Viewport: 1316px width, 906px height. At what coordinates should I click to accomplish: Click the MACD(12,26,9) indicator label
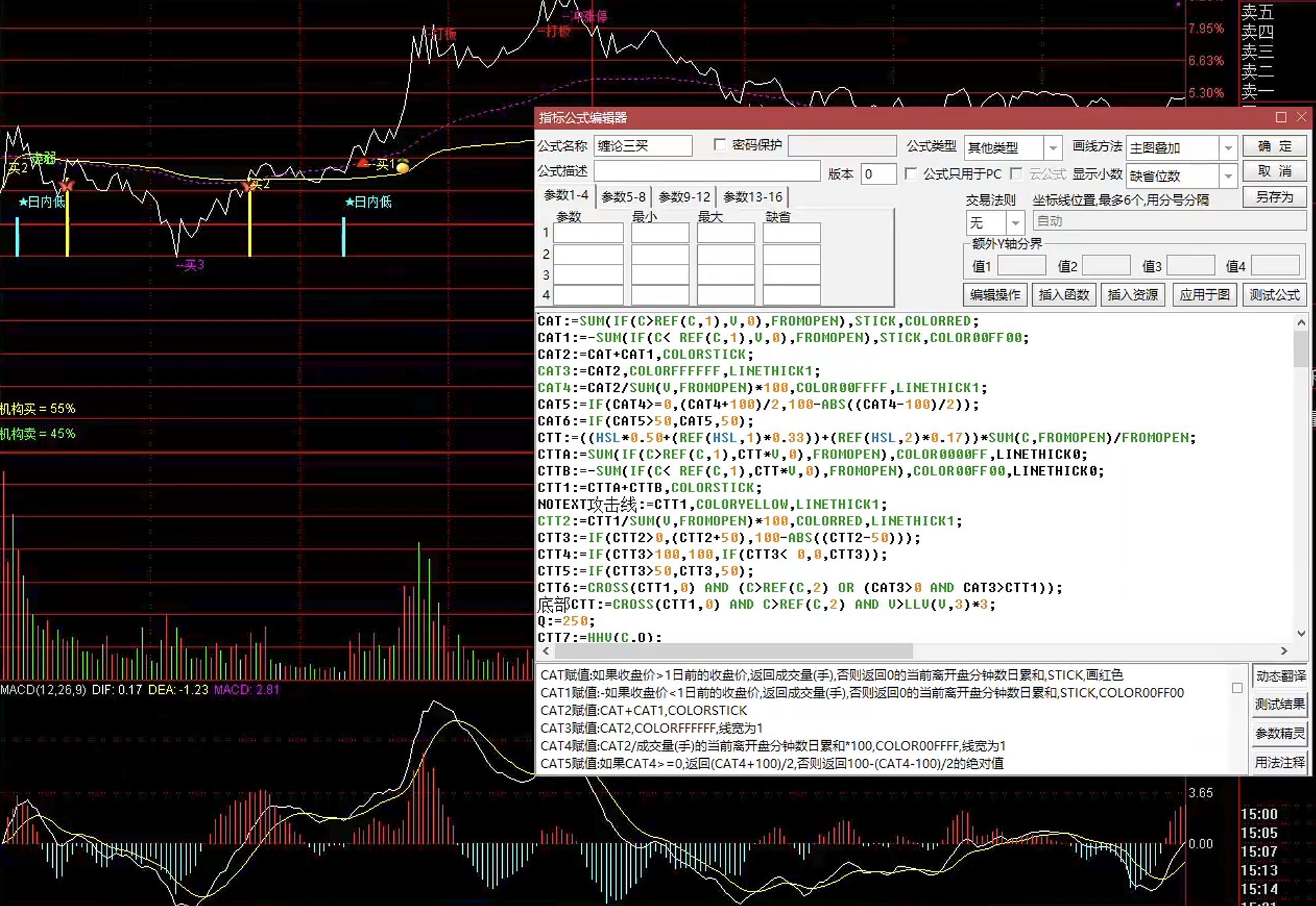(x=43, y=690)
